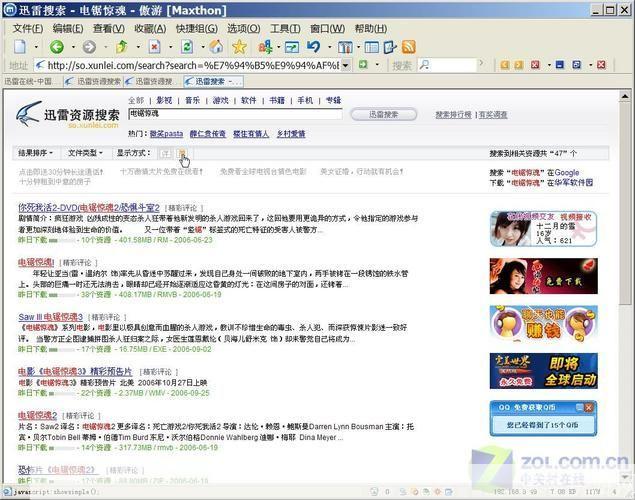Select the list display mode icon
The width and height of the screenshot is (635, 500).
(x=165, y=153)
